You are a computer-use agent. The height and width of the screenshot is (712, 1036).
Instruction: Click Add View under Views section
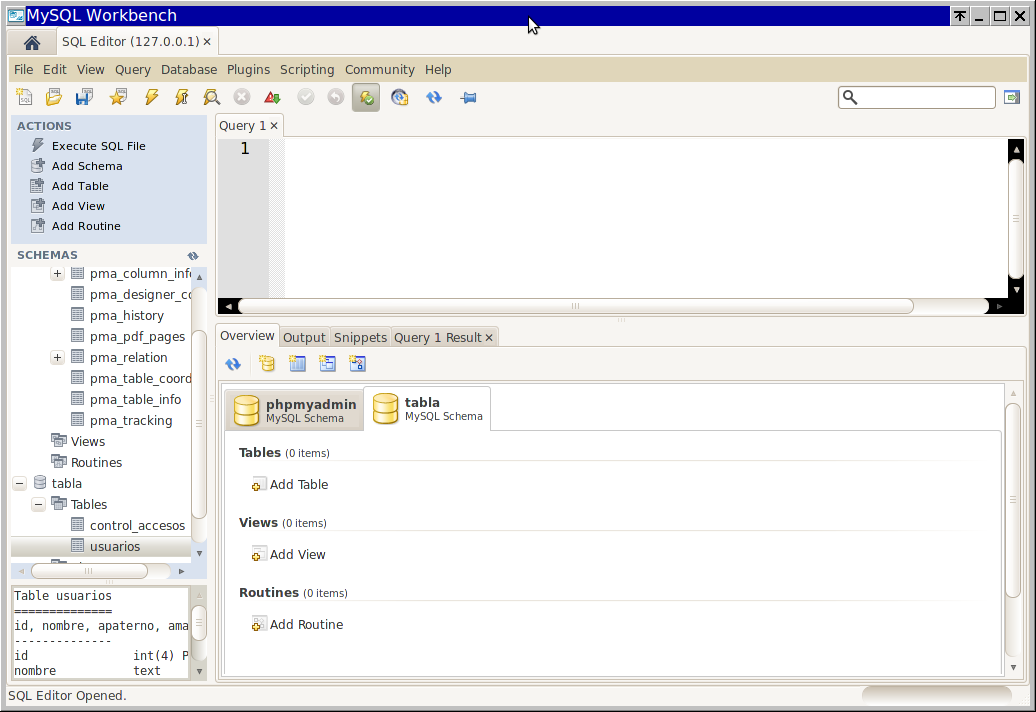(x=288, y=555)
